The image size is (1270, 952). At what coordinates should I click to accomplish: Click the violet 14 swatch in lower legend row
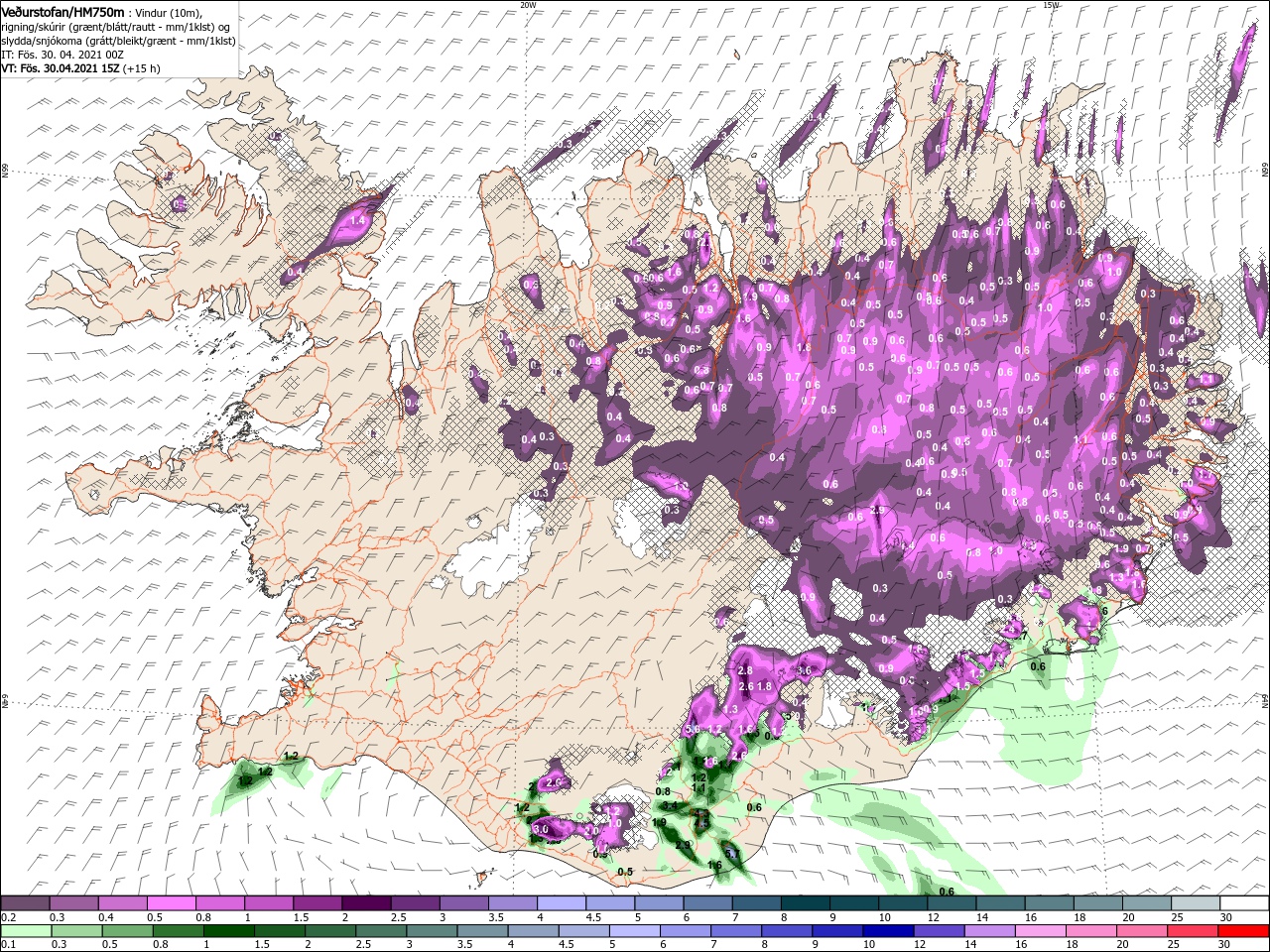click(x=990, y=931)
